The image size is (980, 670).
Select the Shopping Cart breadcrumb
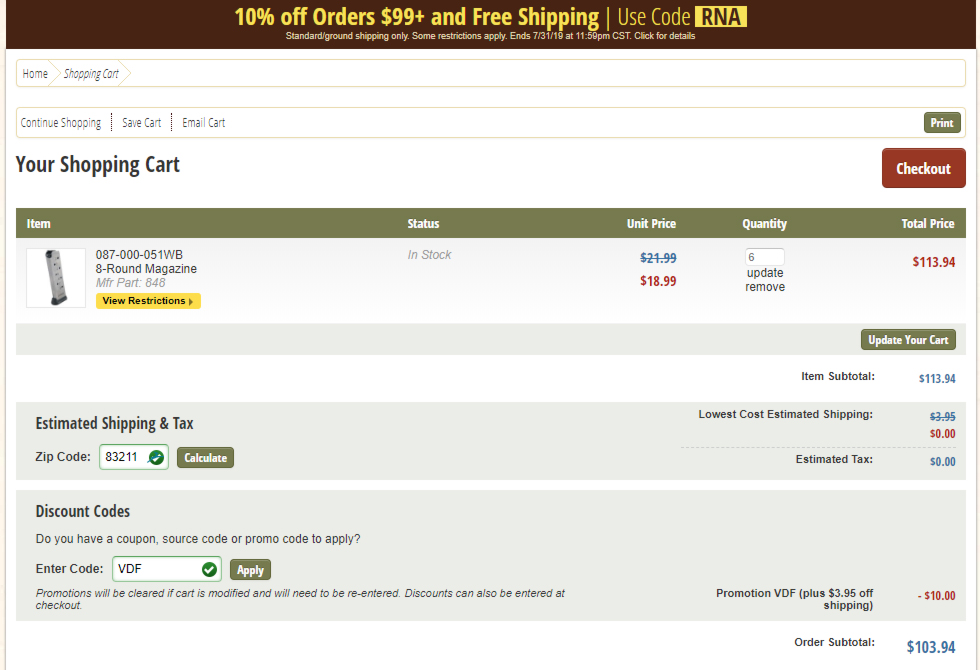point(91,74)
